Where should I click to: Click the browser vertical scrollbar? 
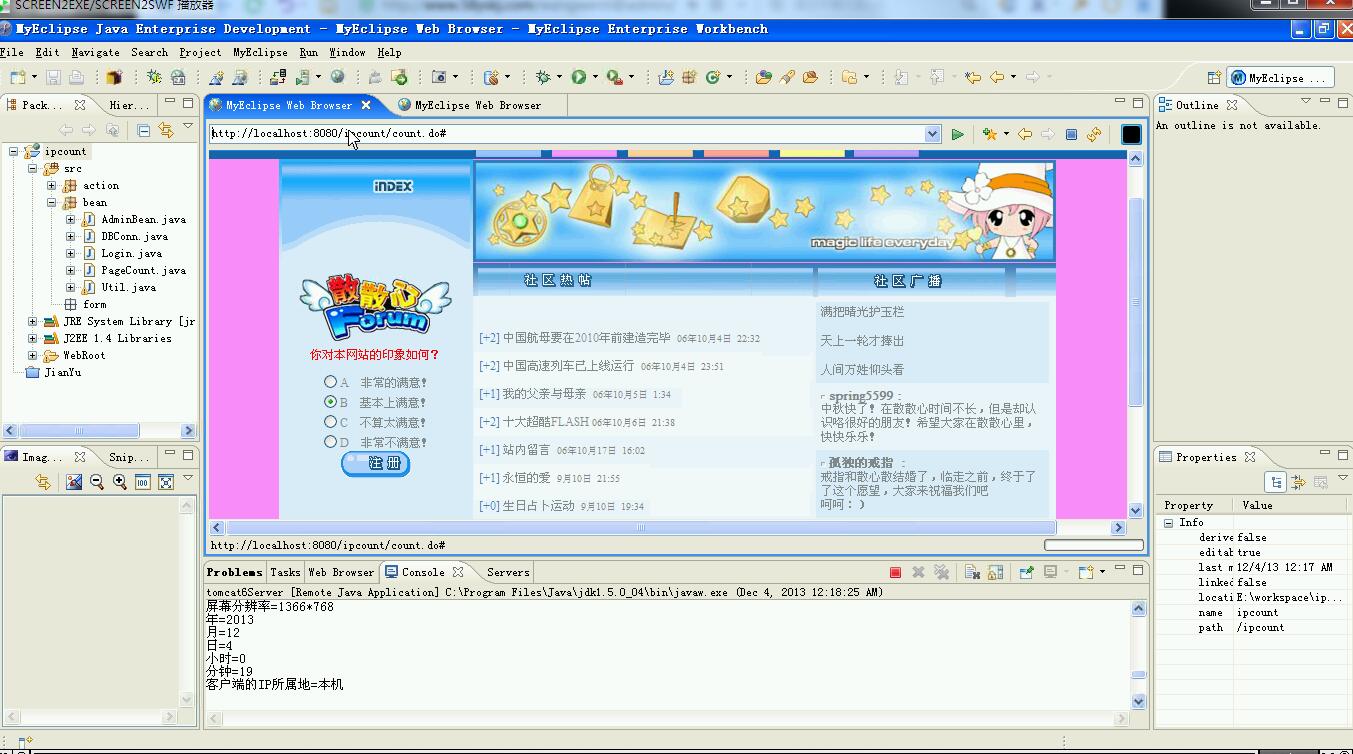point(1135,302)
